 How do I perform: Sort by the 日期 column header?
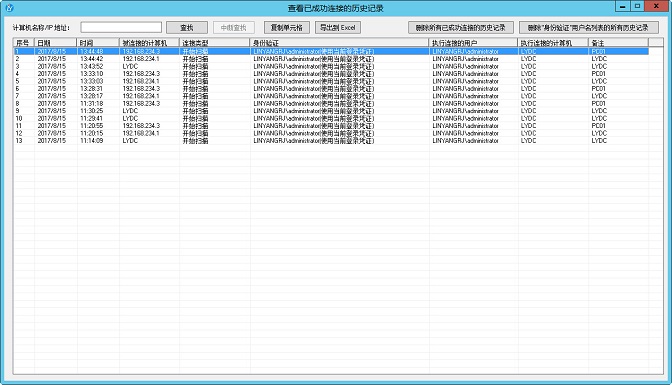click(56, 43)
